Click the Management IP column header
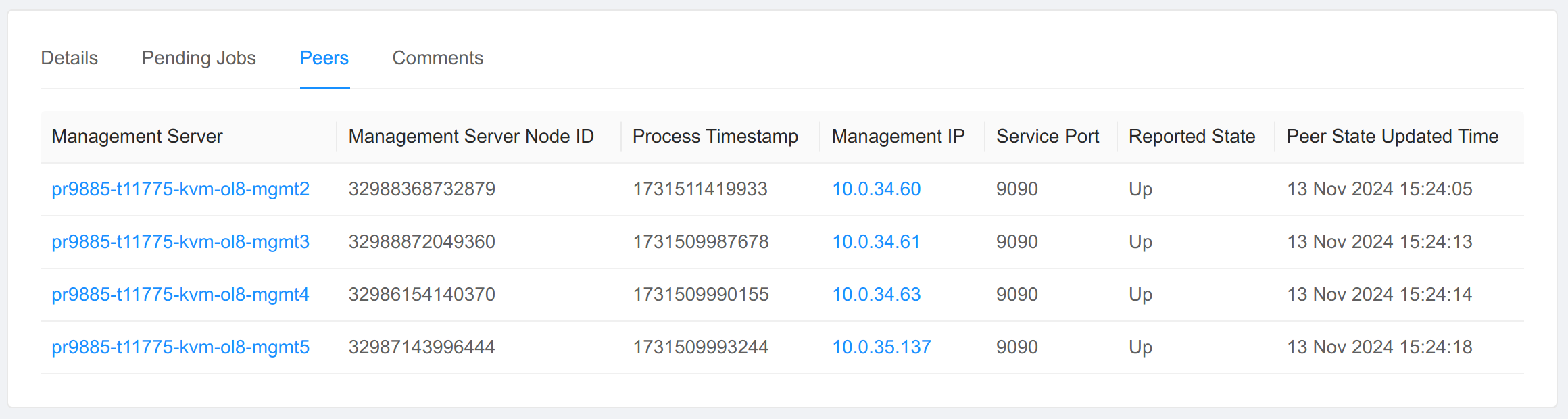The height and width of the screenshot is (419, 1568). [x=898, y=137]
